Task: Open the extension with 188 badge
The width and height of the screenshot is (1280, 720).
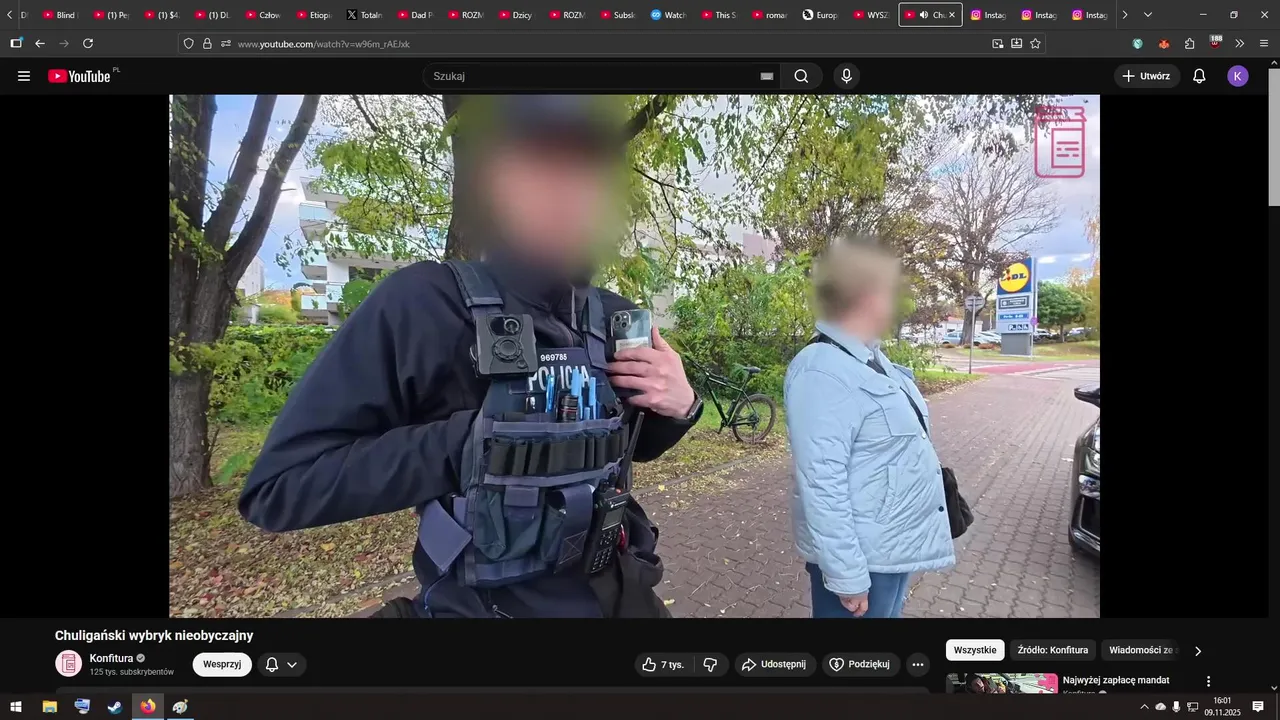Action: 1215,43
